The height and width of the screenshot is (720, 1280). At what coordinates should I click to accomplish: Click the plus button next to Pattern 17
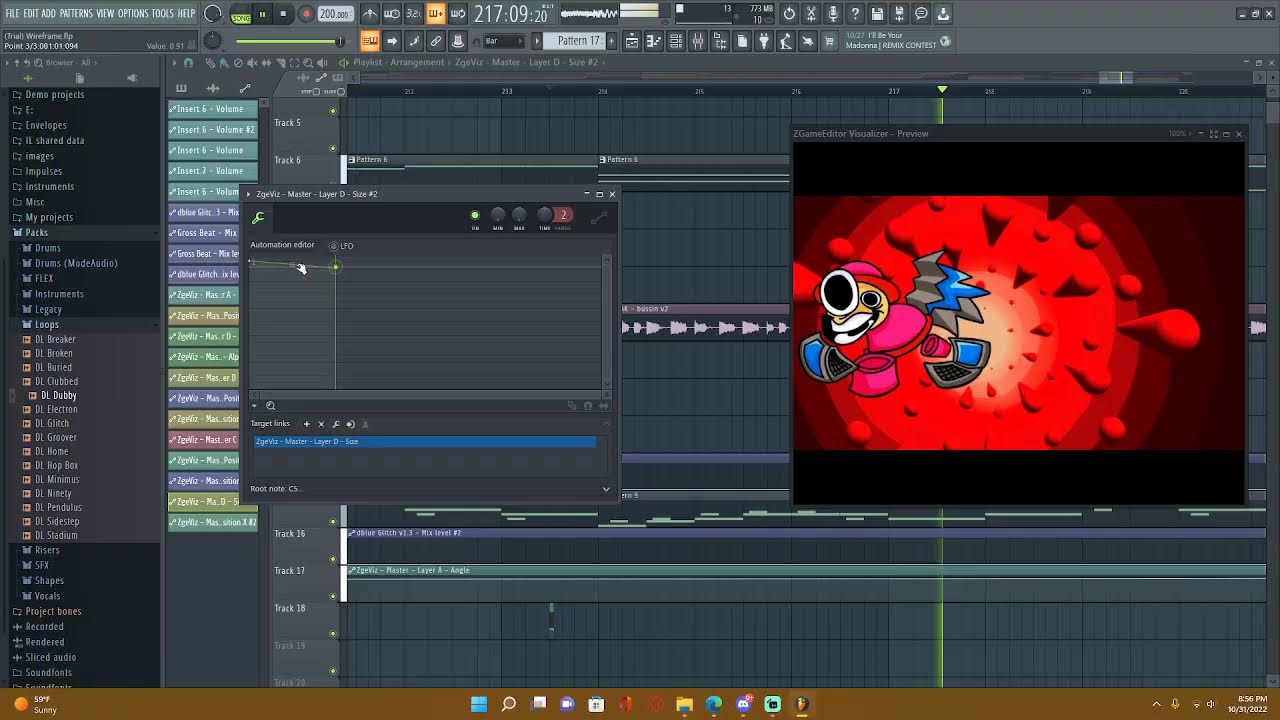[610, 41]
